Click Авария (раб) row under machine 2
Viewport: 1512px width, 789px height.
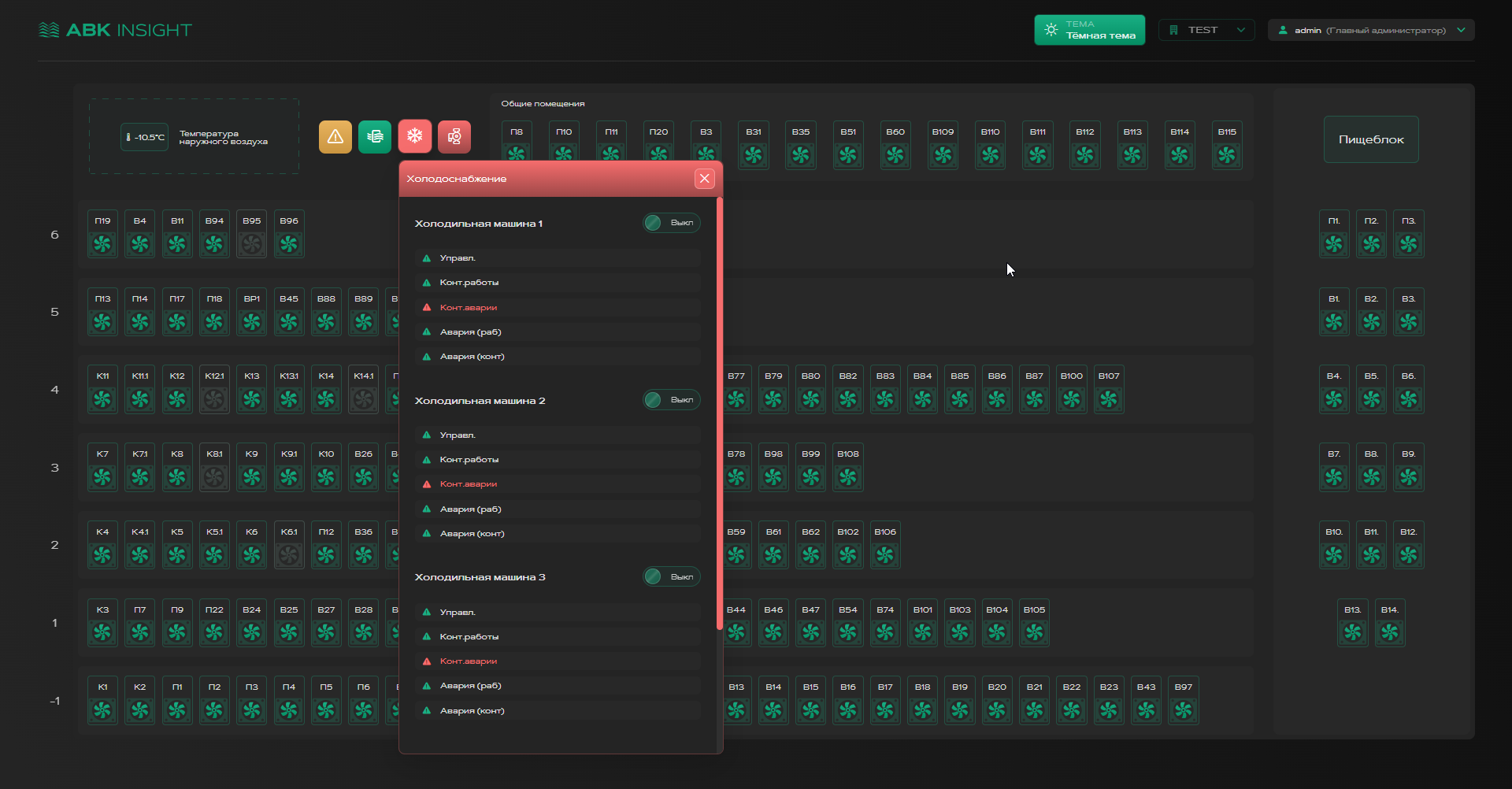click(558, 509)
